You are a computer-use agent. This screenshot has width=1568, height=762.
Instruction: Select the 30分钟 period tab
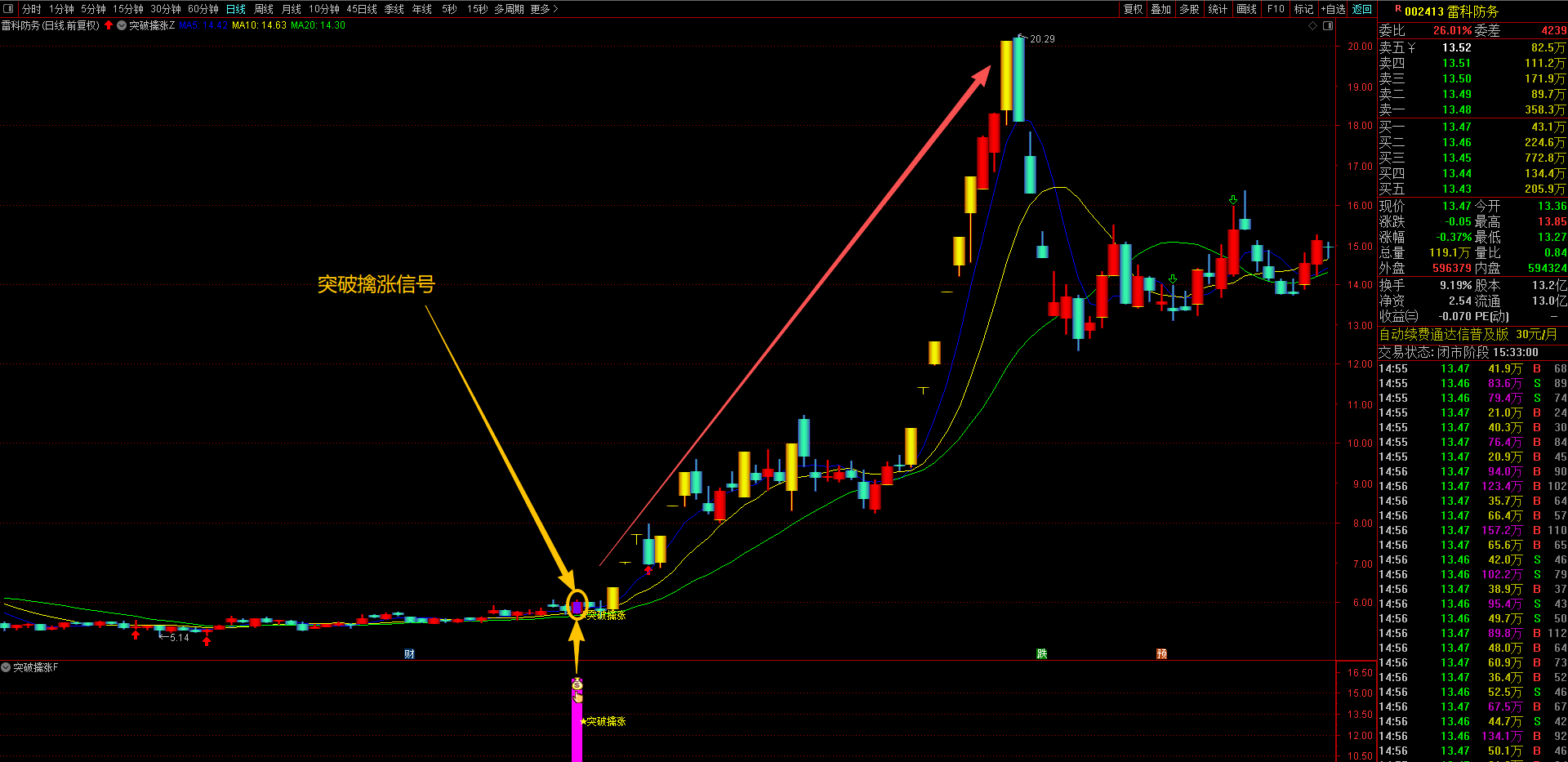point(166,9)
